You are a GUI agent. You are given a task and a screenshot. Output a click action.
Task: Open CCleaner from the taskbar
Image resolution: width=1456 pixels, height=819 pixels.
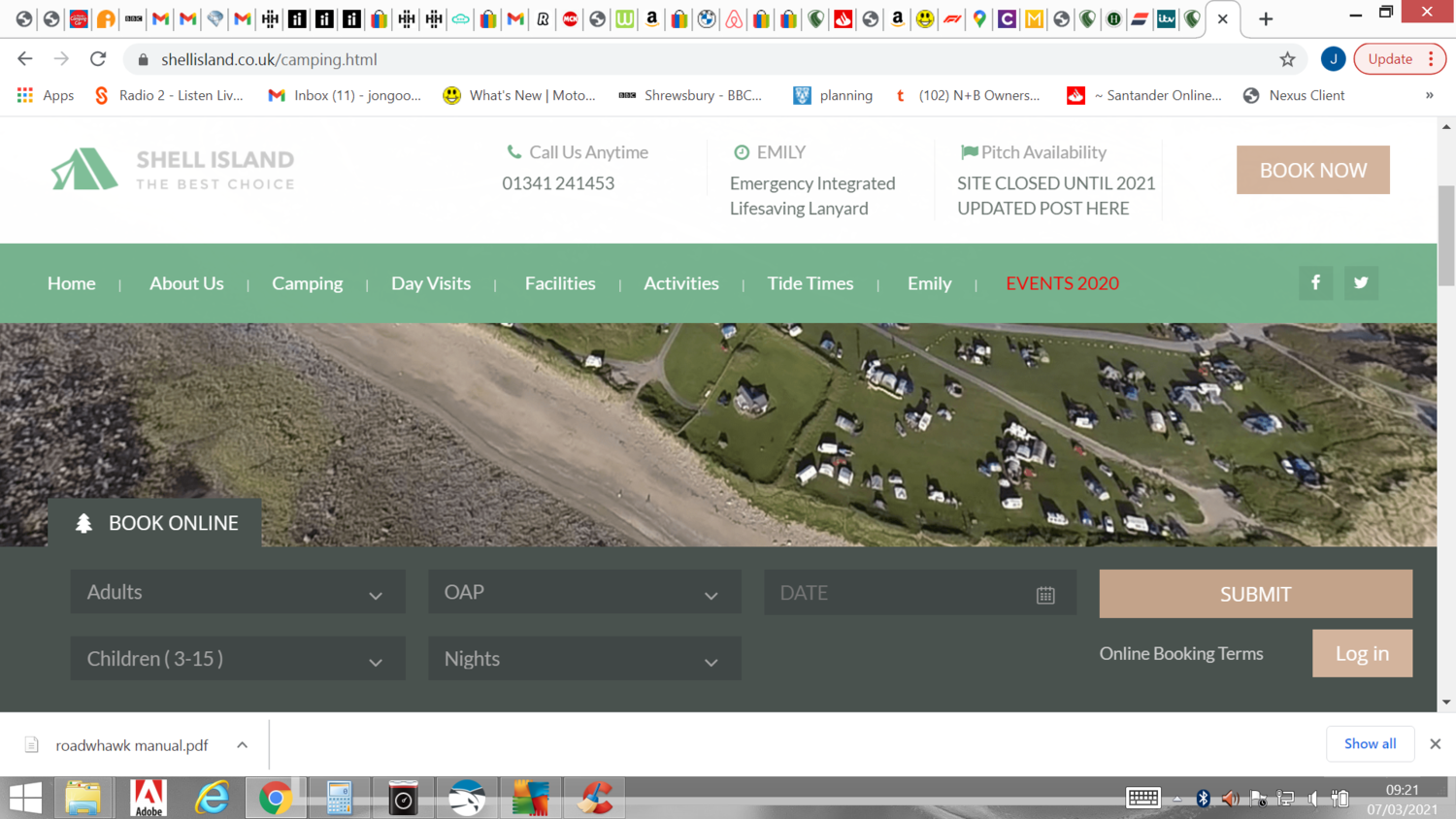[x=594, y=798]
